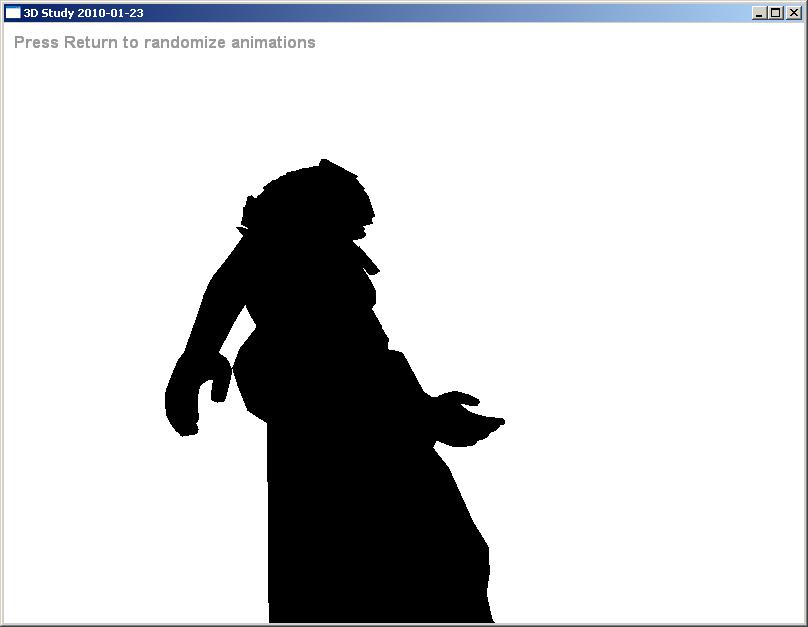The height and width of the screenshot is (627, 808).
Task: Click the date 2010-01-23 in the title
Action: pos(111,13)
